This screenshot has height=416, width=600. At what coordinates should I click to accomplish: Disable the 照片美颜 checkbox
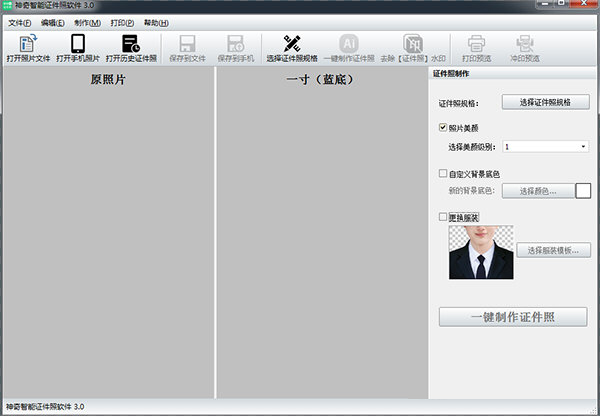point(443,128)
